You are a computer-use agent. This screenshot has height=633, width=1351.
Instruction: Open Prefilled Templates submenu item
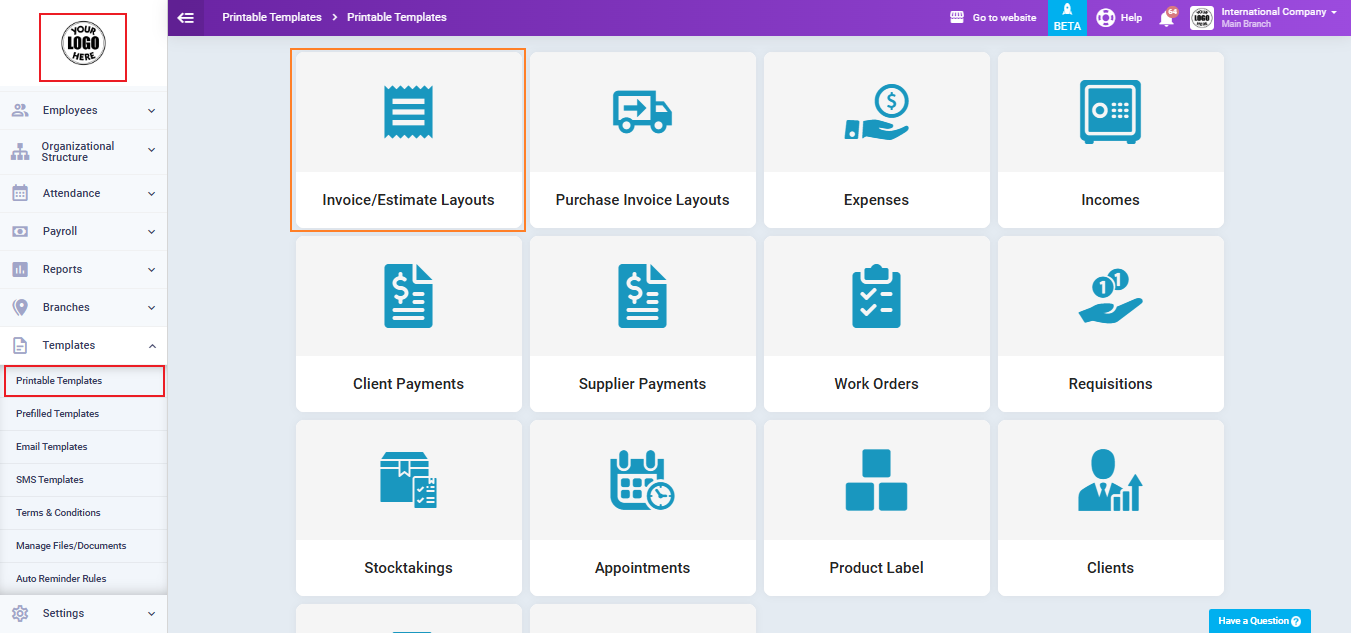tap(84, 414)
